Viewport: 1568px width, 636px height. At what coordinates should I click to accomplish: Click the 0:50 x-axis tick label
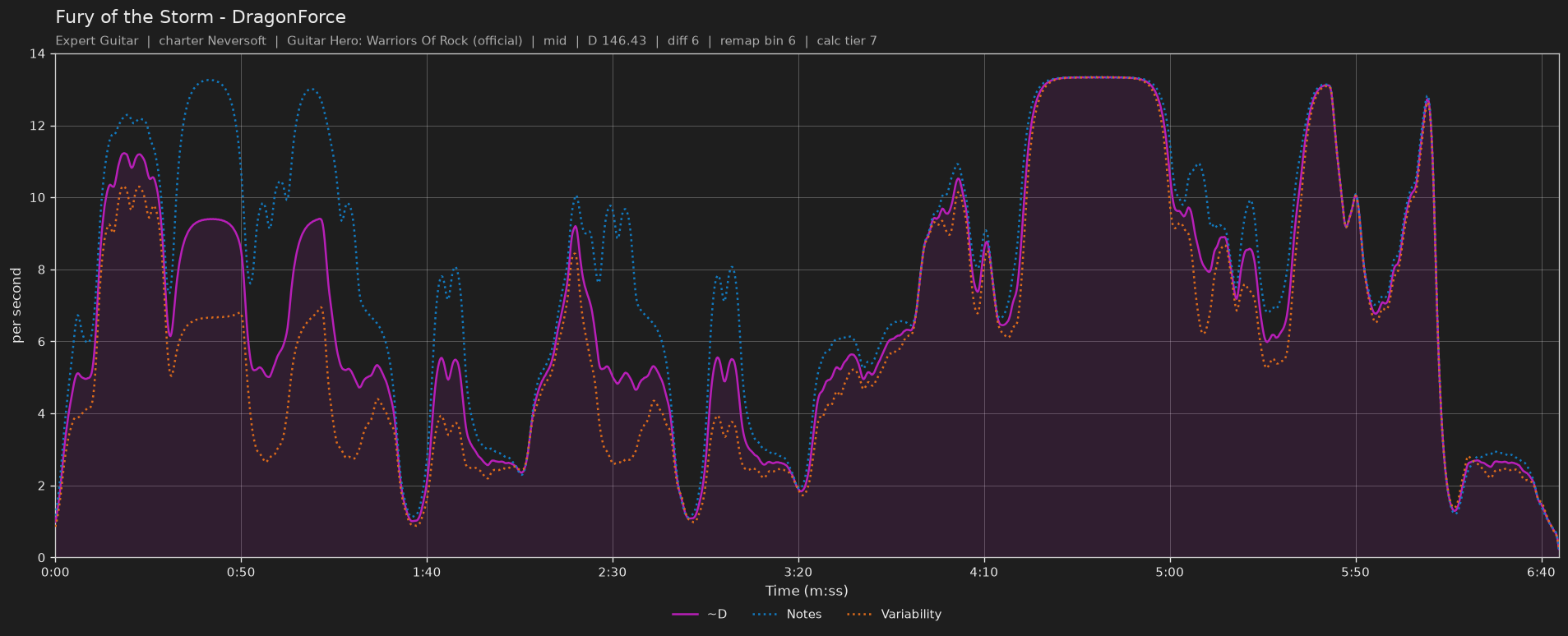click(x=241, y=572)
